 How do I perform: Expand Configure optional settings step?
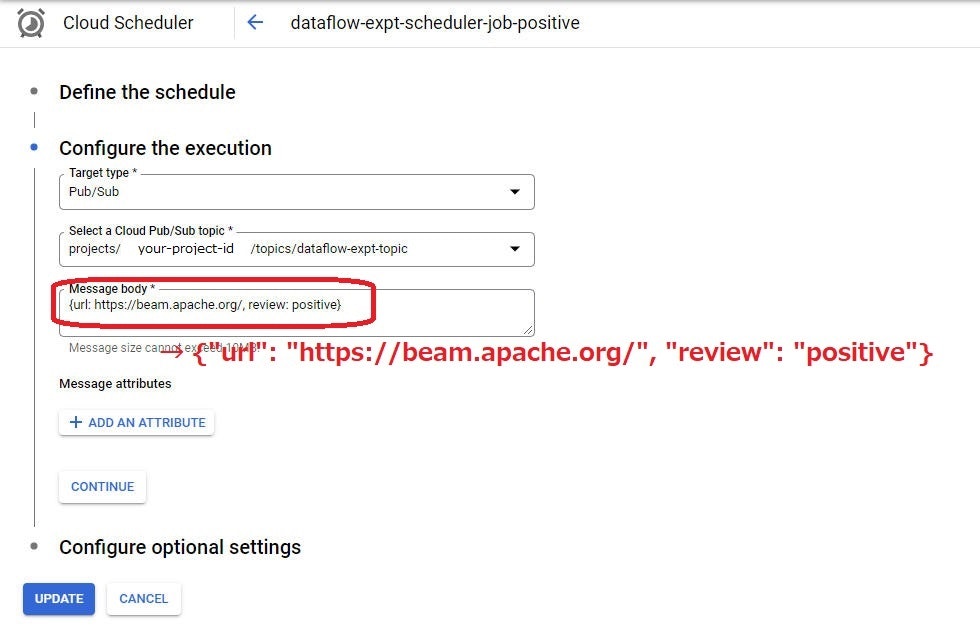coord(180,547)
